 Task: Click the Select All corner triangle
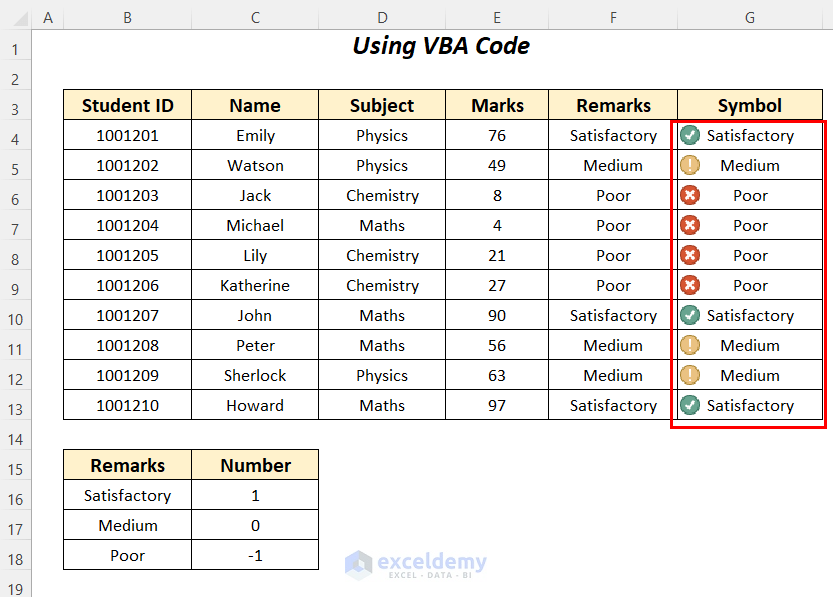tap(20, 19)
